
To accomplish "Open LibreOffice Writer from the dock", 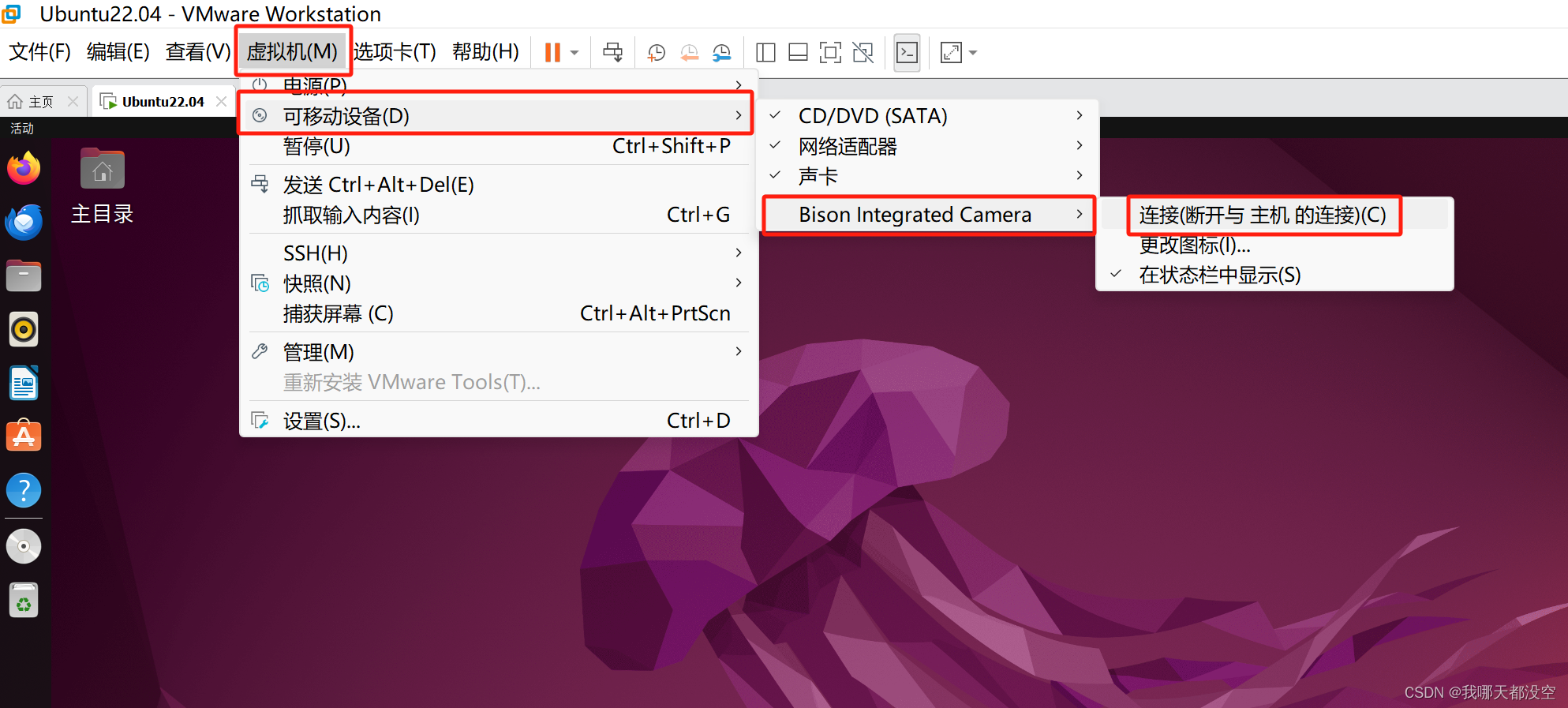I will [x=24, y=384].
